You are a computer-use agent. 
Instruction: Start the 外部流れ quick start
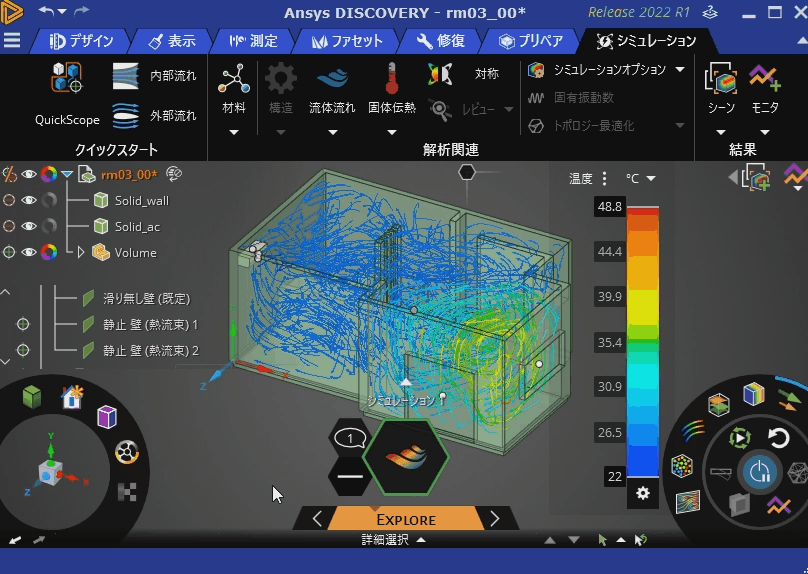coord(154,115)
